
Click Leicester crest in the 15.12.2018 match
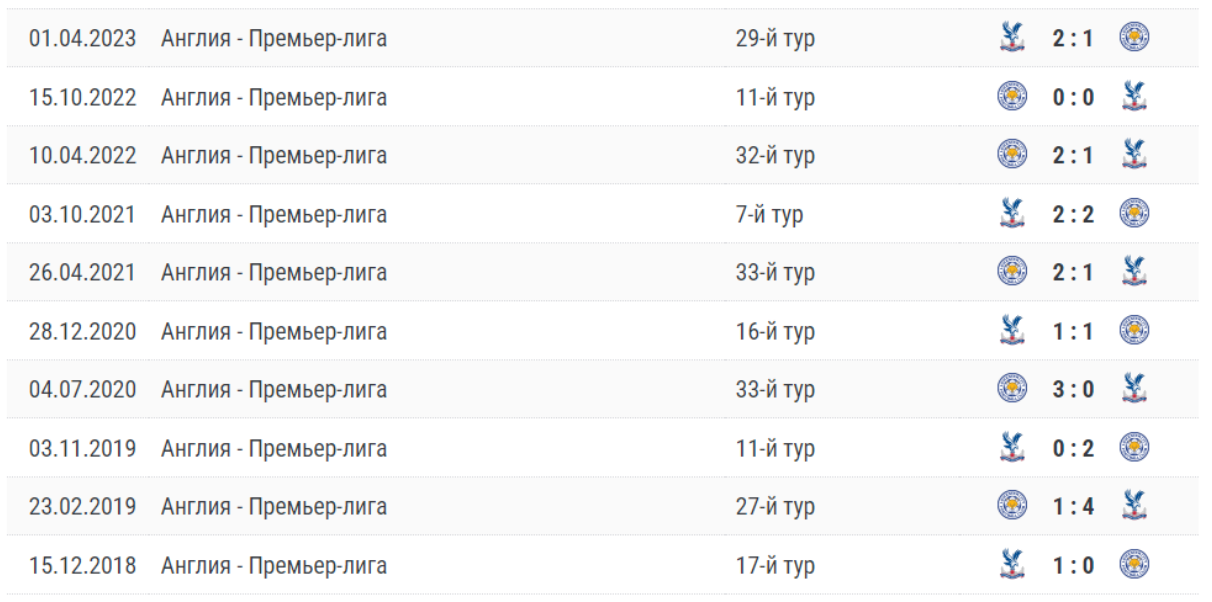1134,565
